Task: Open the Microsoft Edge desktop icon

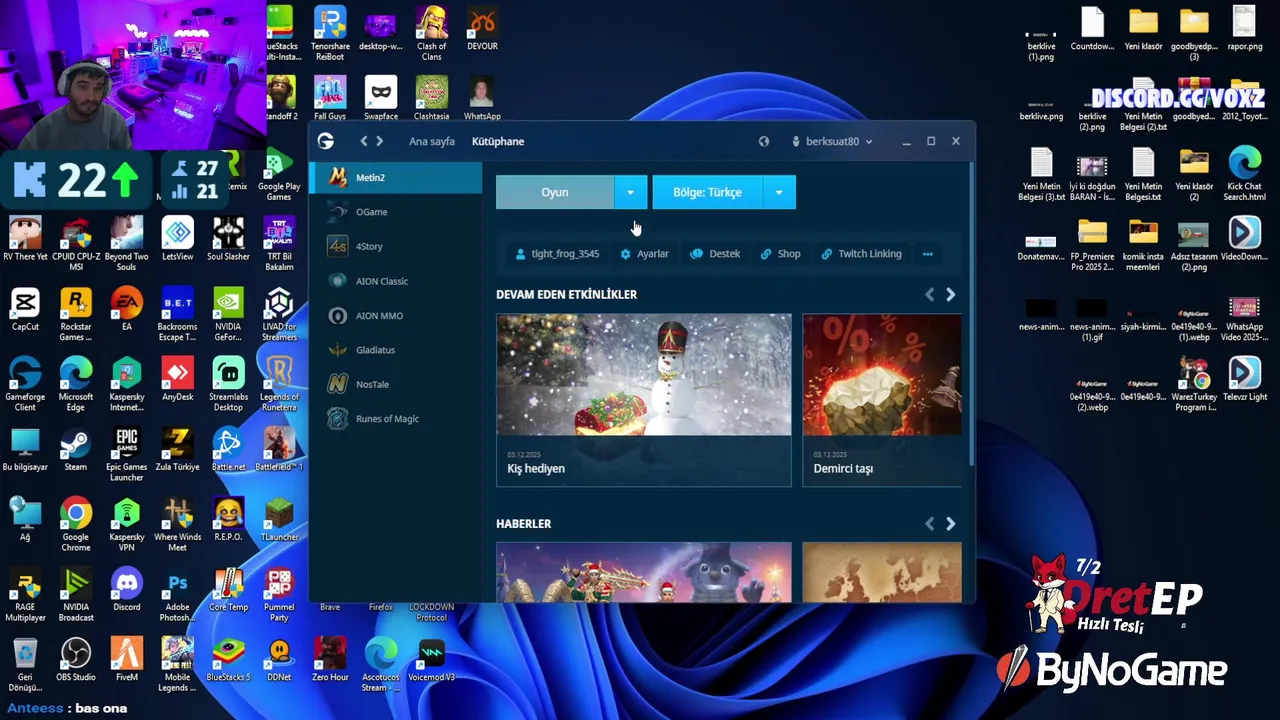Action: [x=76, y=384]
